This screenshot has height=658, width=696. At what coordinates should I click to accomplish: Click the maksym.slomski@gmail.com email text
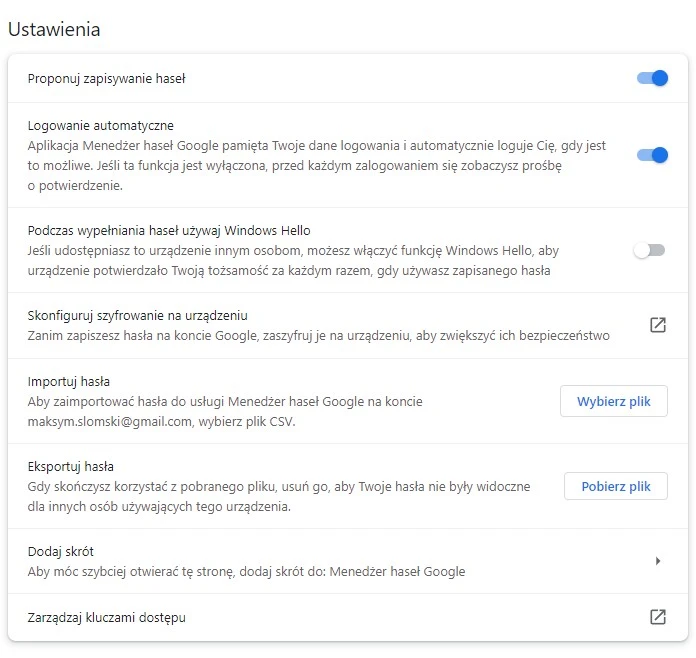pos(109,422)
